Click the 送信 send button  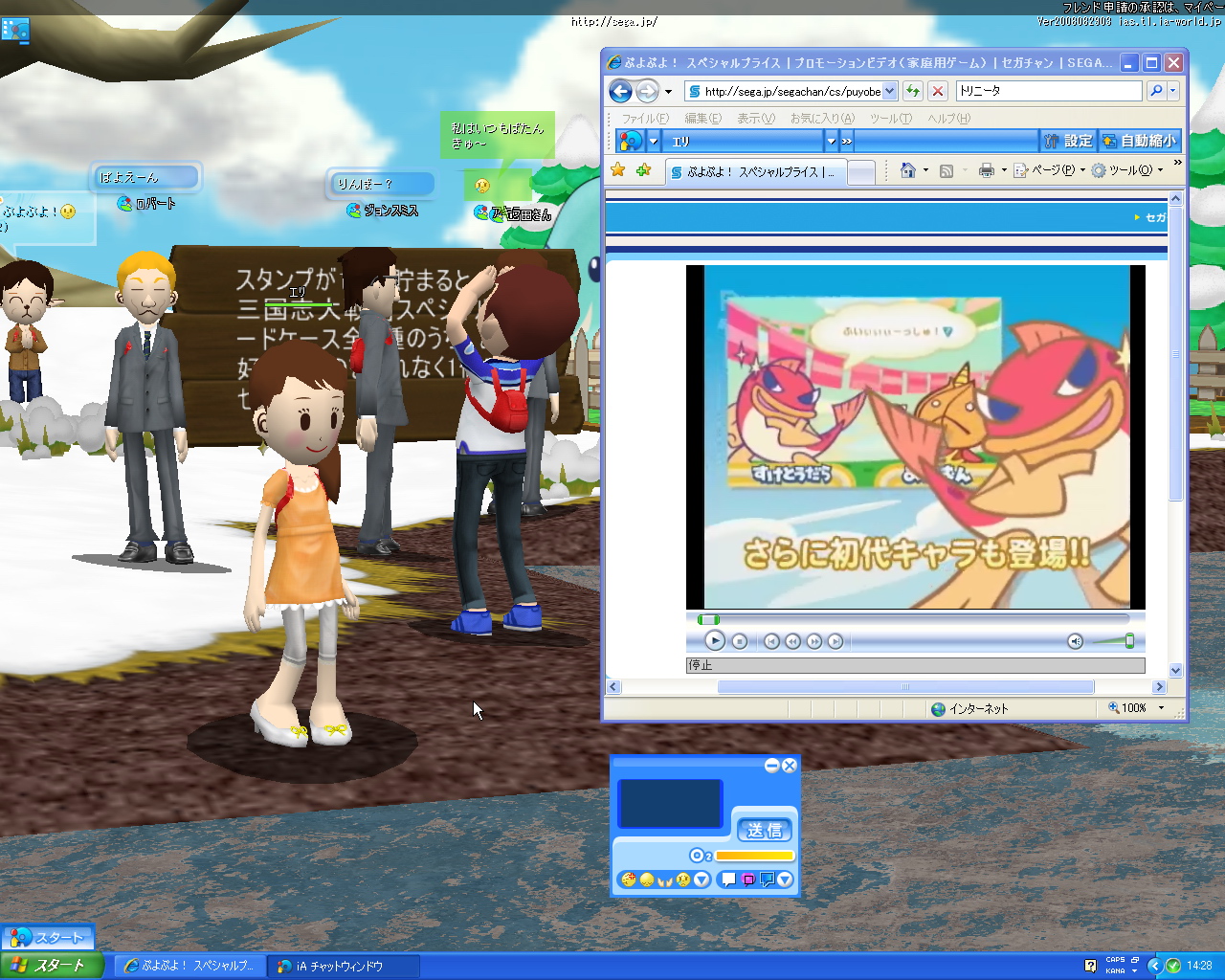(x=764, y=830)
